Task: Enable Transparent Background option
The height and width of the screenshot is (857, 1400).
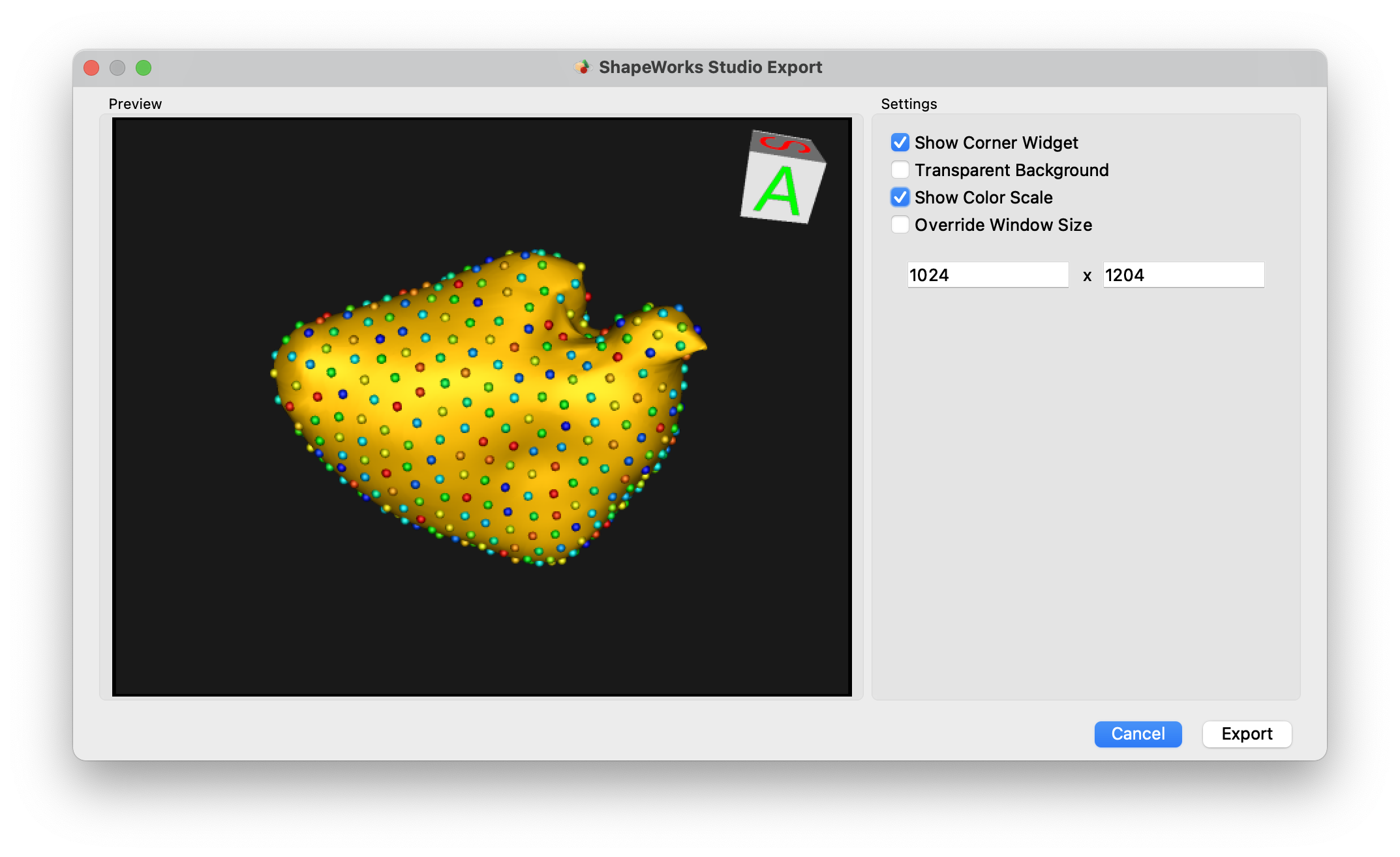Action: pyautogui.click(x=899, y=169)
